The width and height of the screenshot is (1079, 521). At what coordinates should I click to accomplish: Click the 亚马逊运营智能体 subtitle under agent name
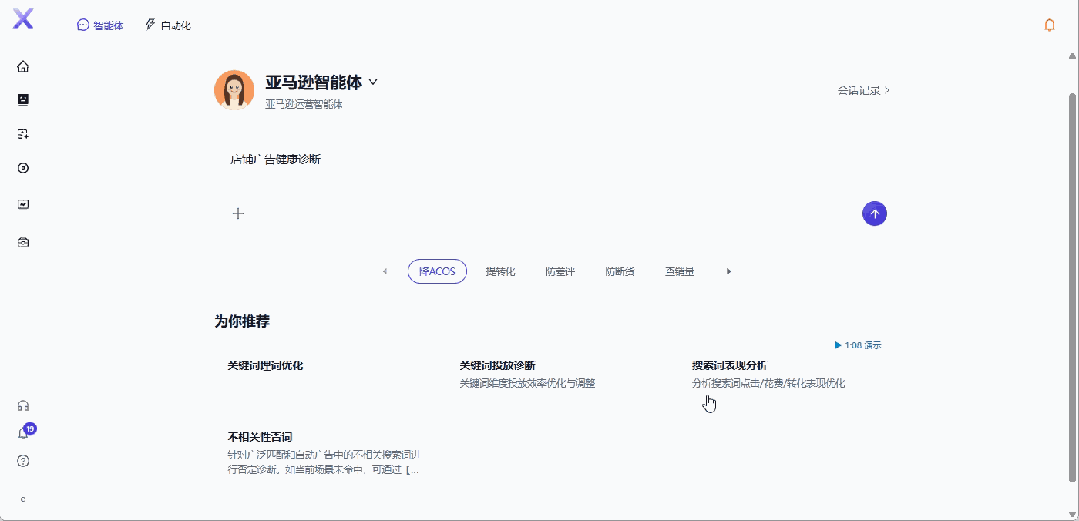(x=304, y=105)
